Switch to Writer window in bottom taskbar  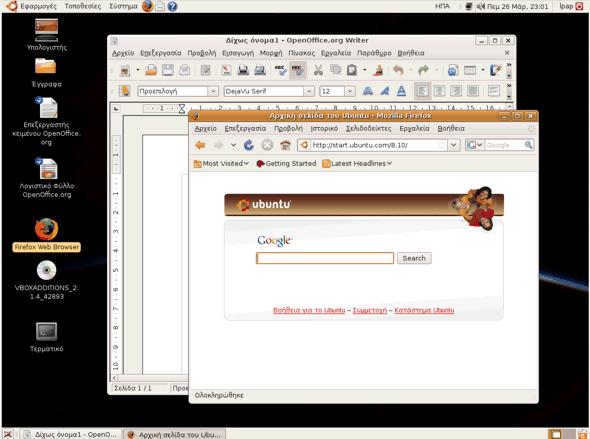[71, 434]
